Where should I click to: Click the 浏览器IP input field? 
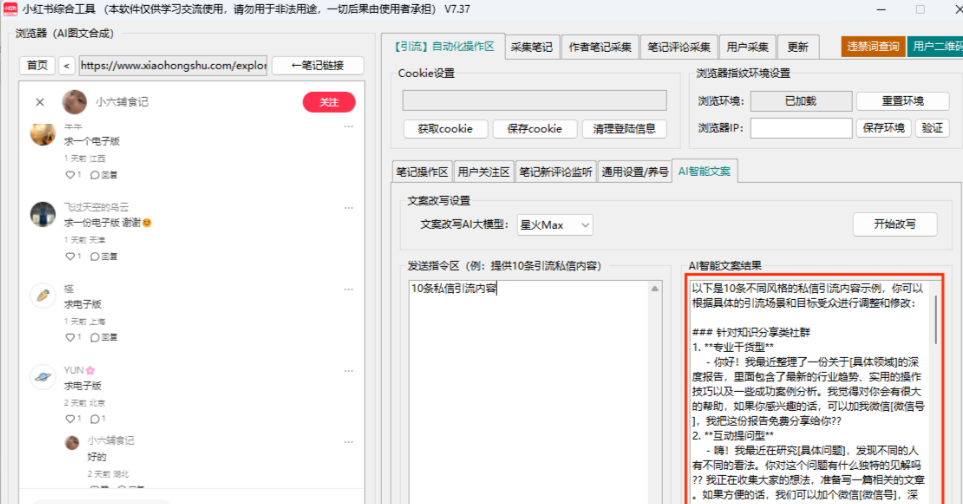(801, 128)
